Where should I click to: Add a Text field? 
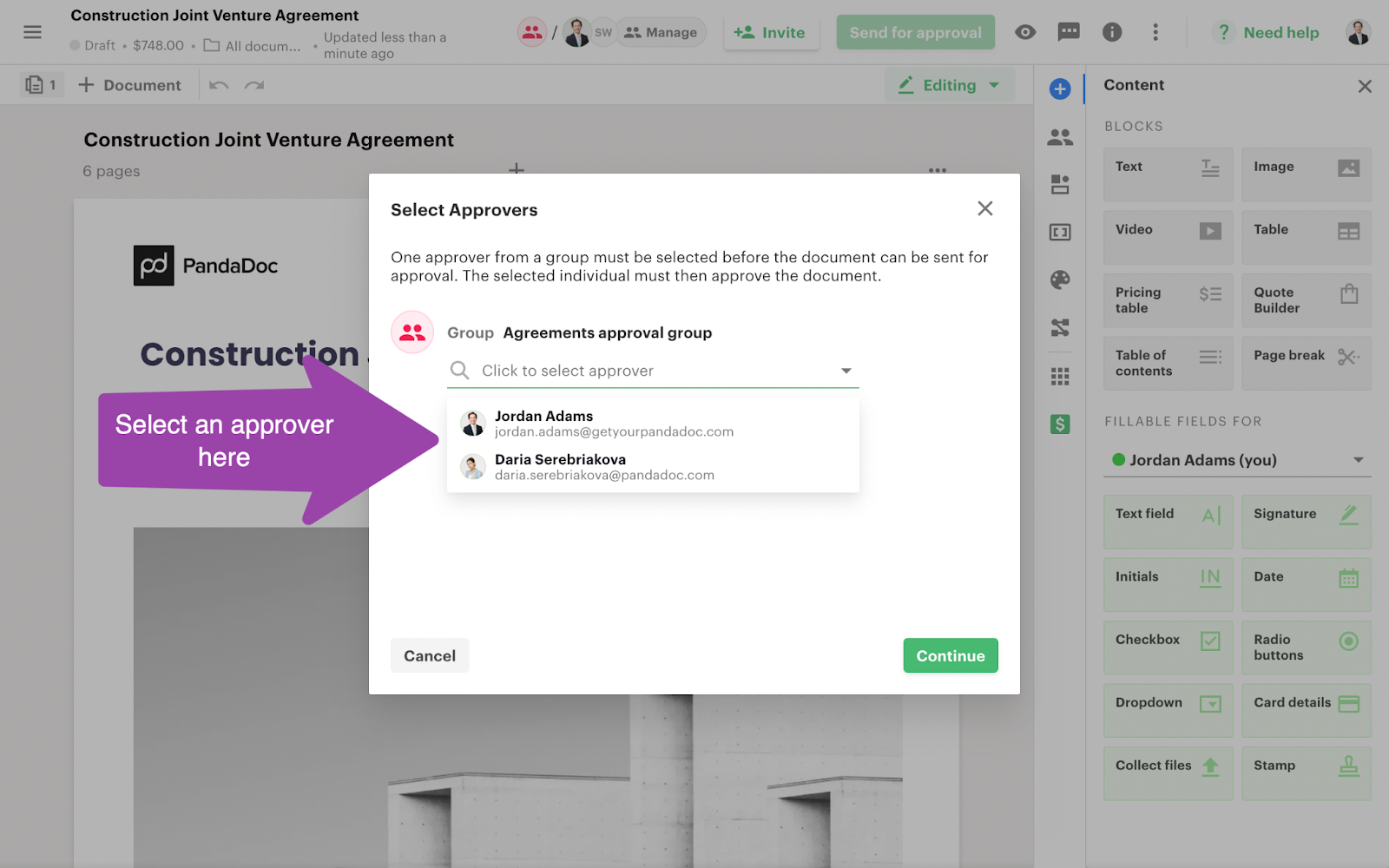[x=1168, y=522]
